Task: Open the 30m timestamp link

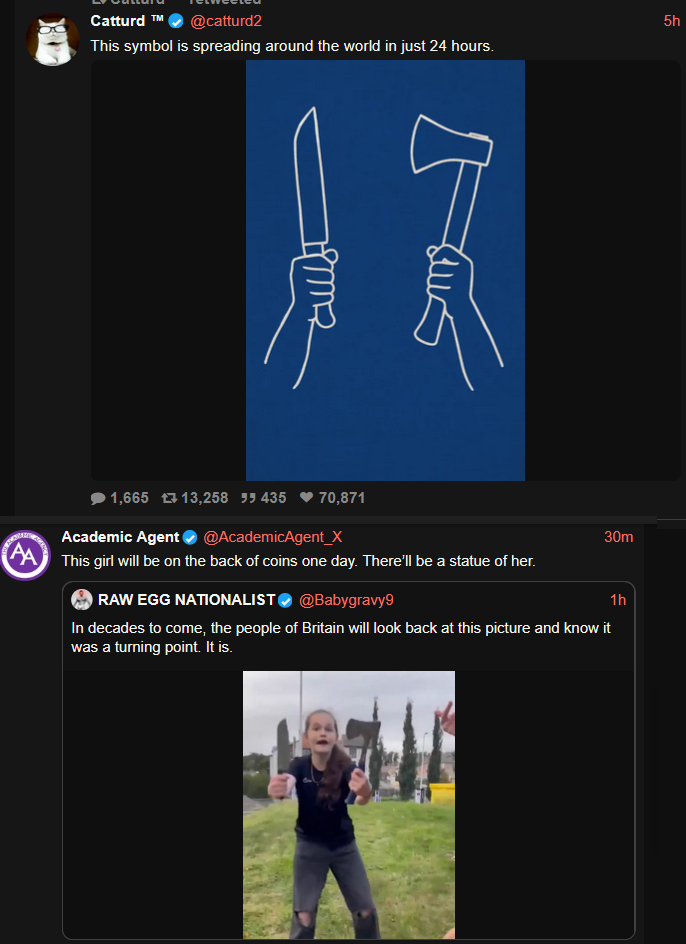Action: point(619,537)
